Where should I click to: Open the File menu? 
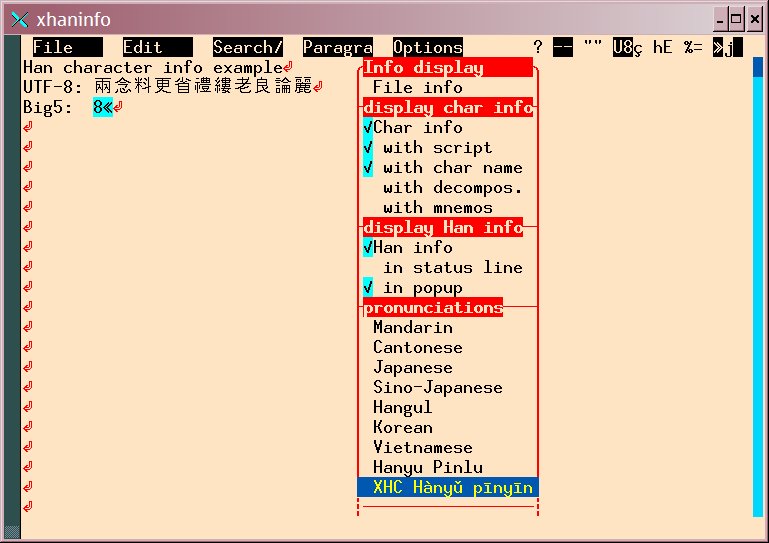(x=53, y=47)
